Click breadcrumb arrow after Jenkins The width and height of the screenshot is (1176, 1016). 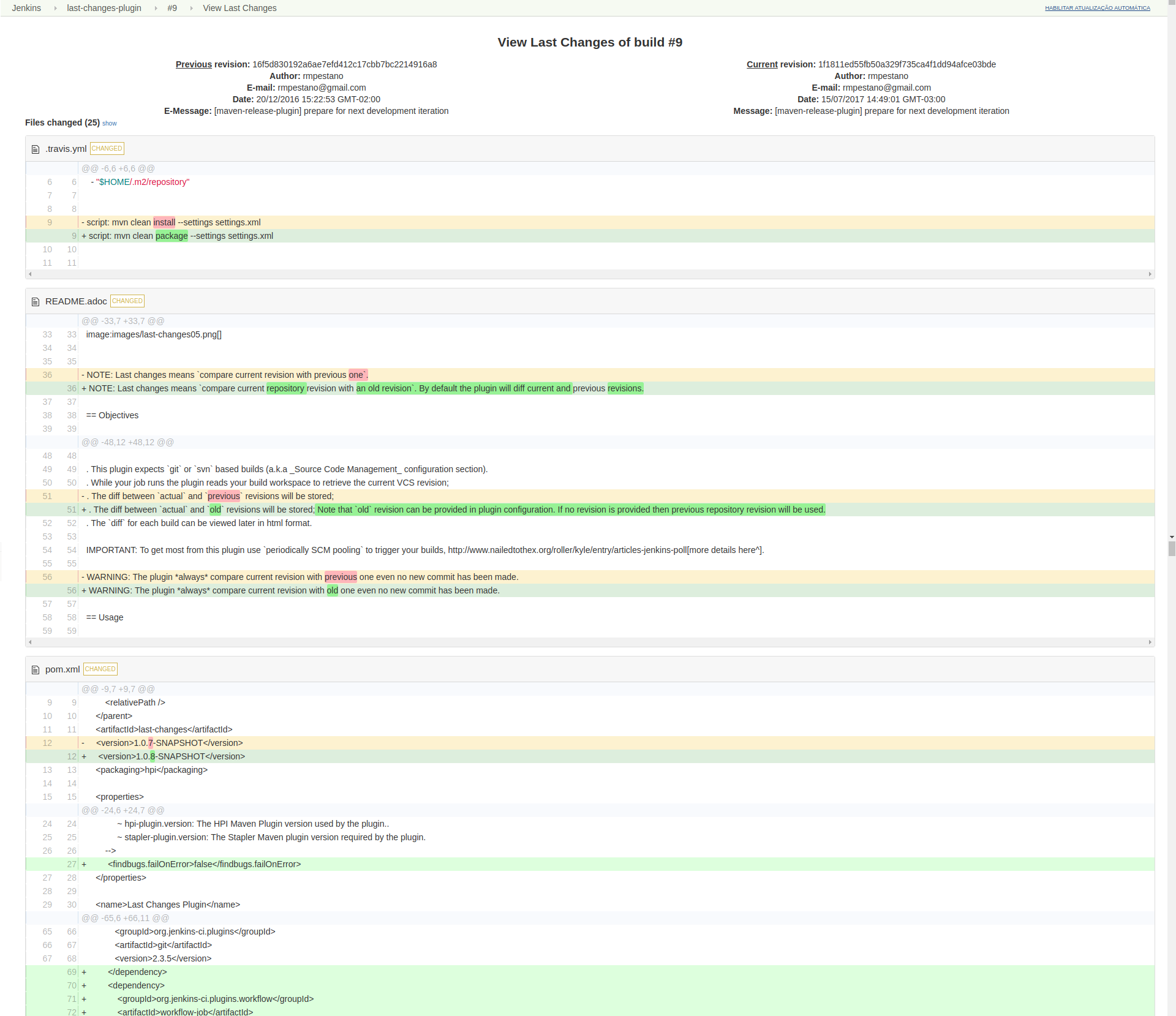55,9
